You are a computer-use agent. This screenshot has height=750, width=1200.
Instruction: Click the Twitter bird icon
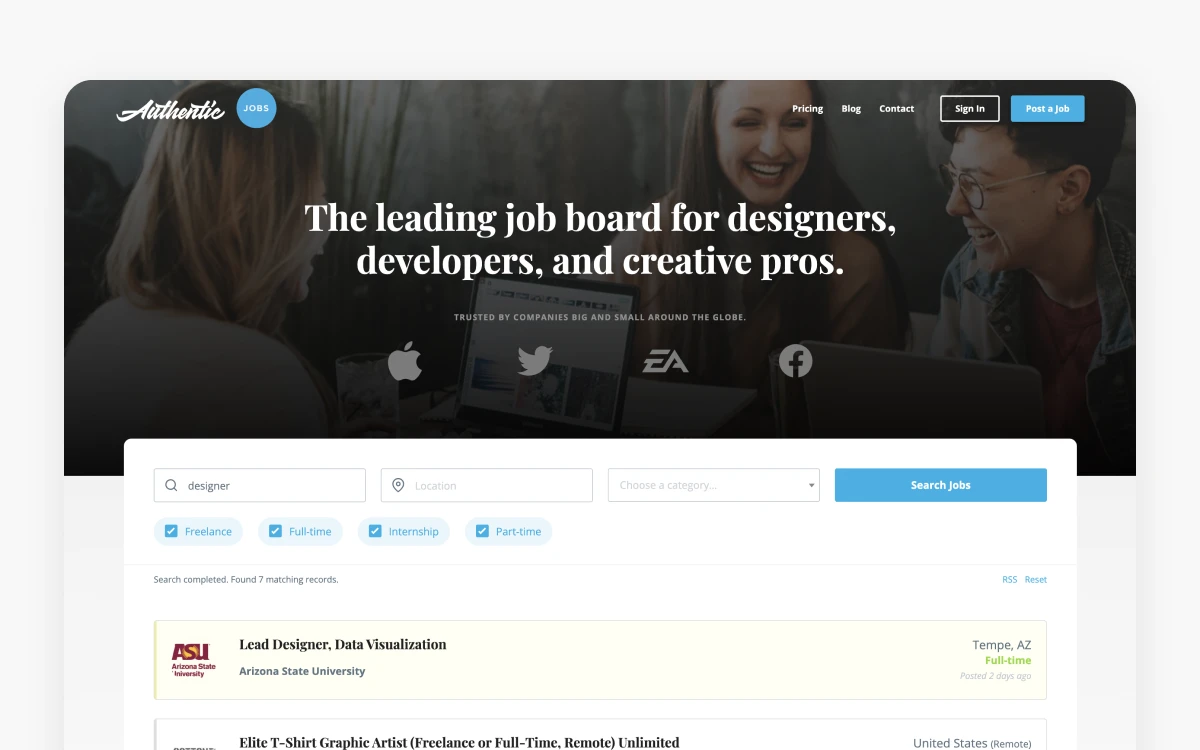535,360
